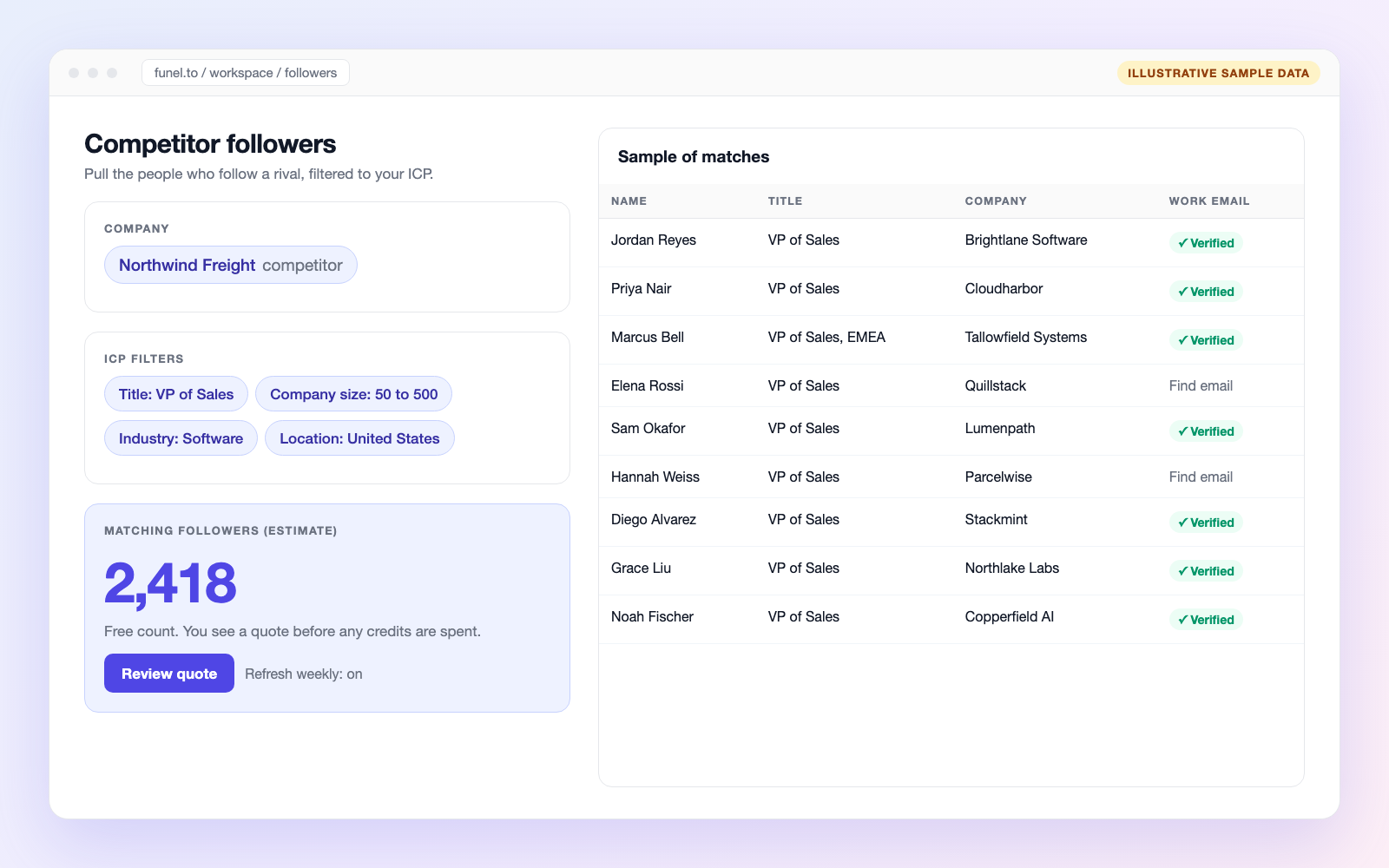Click the Quillstack company cell
The width and height of the screenshot is (1389, 868).
[996, 385]
